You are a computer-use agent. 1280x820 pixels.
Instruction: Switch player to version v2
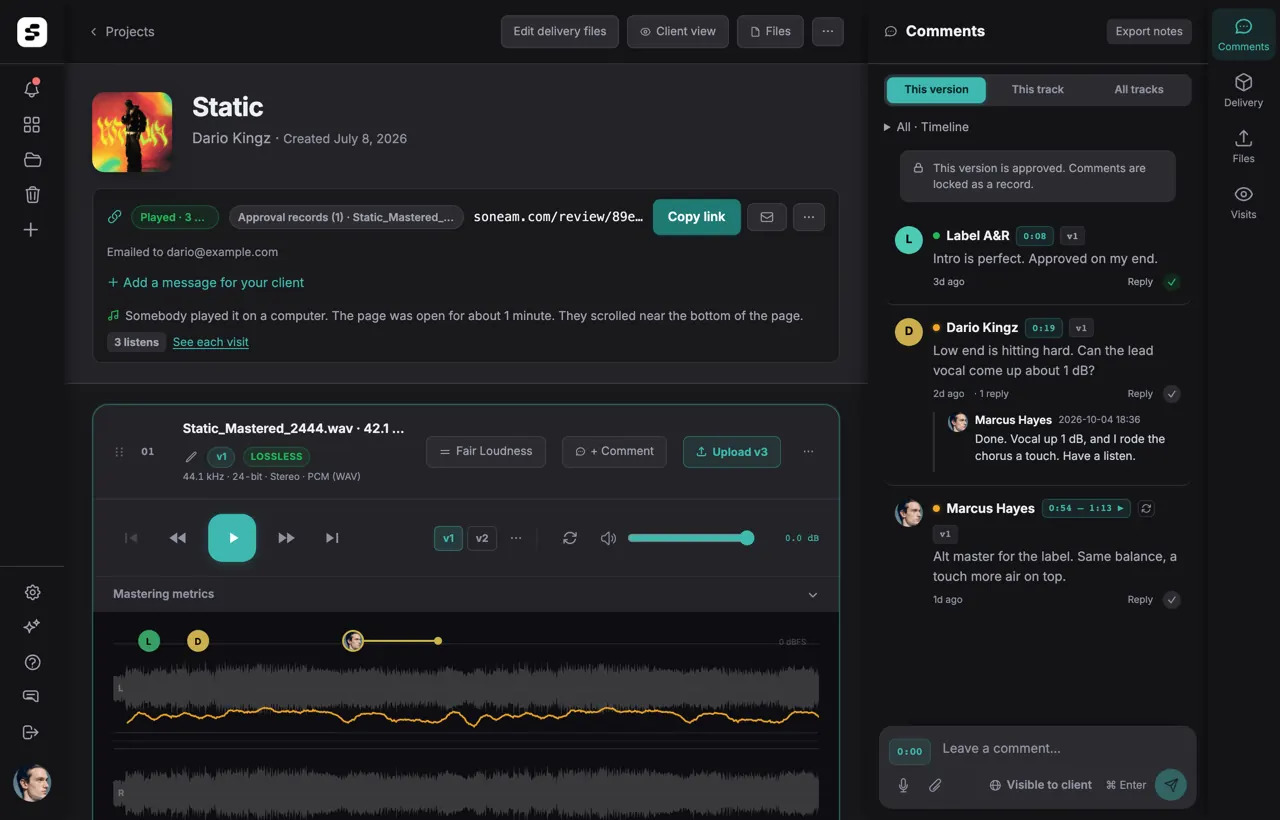click(x=482, y=538)
